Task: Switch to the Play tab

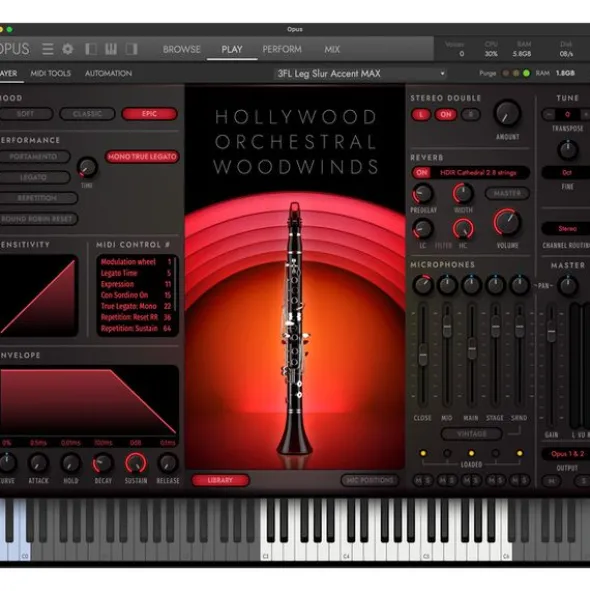Action: (x=232, y=49)
